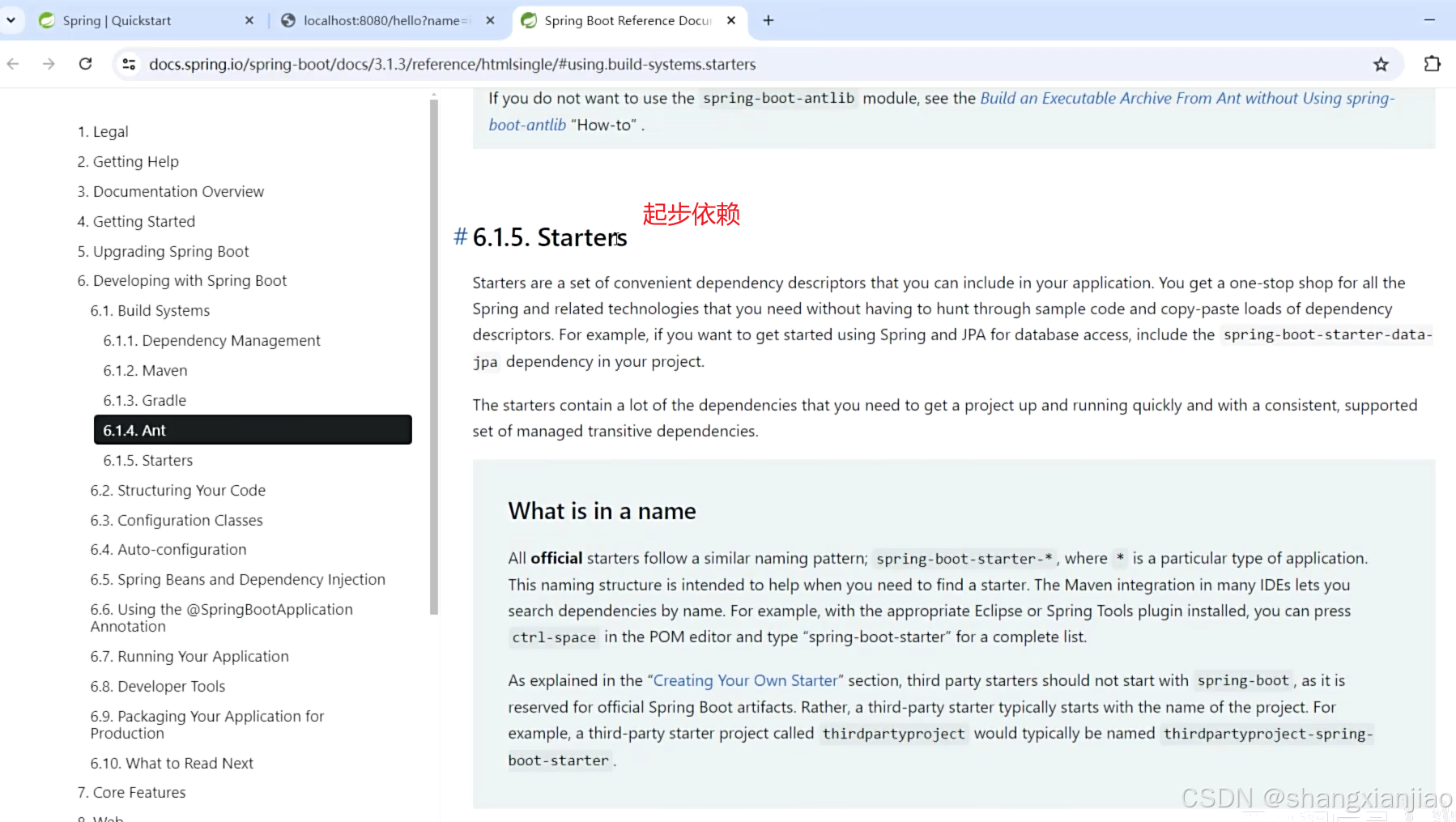Open 6.8. Developer Tools
Viewport: 1456px width, 822px height.
coord(157,686)
